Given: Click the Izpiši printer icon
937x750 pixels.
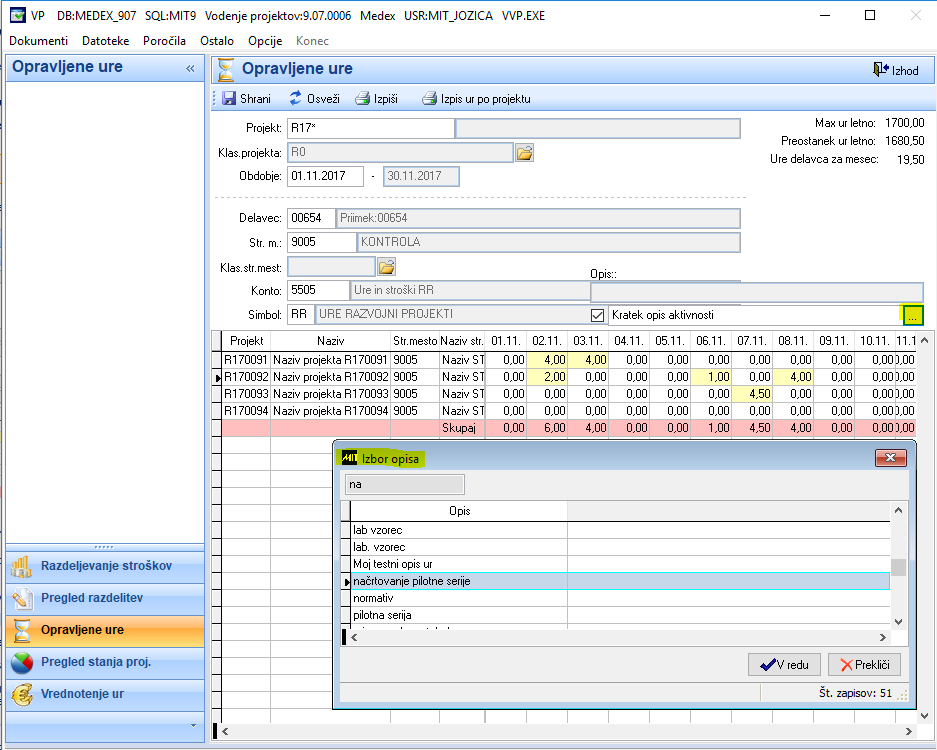Looking at the screenshot, I should 363,99.
